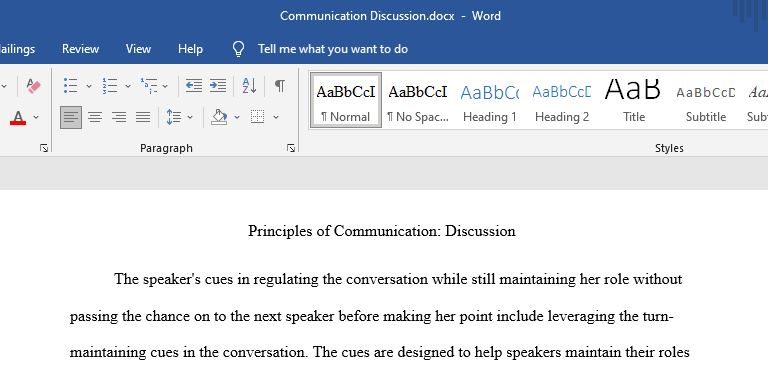Apply the Title style

(634, 100)
